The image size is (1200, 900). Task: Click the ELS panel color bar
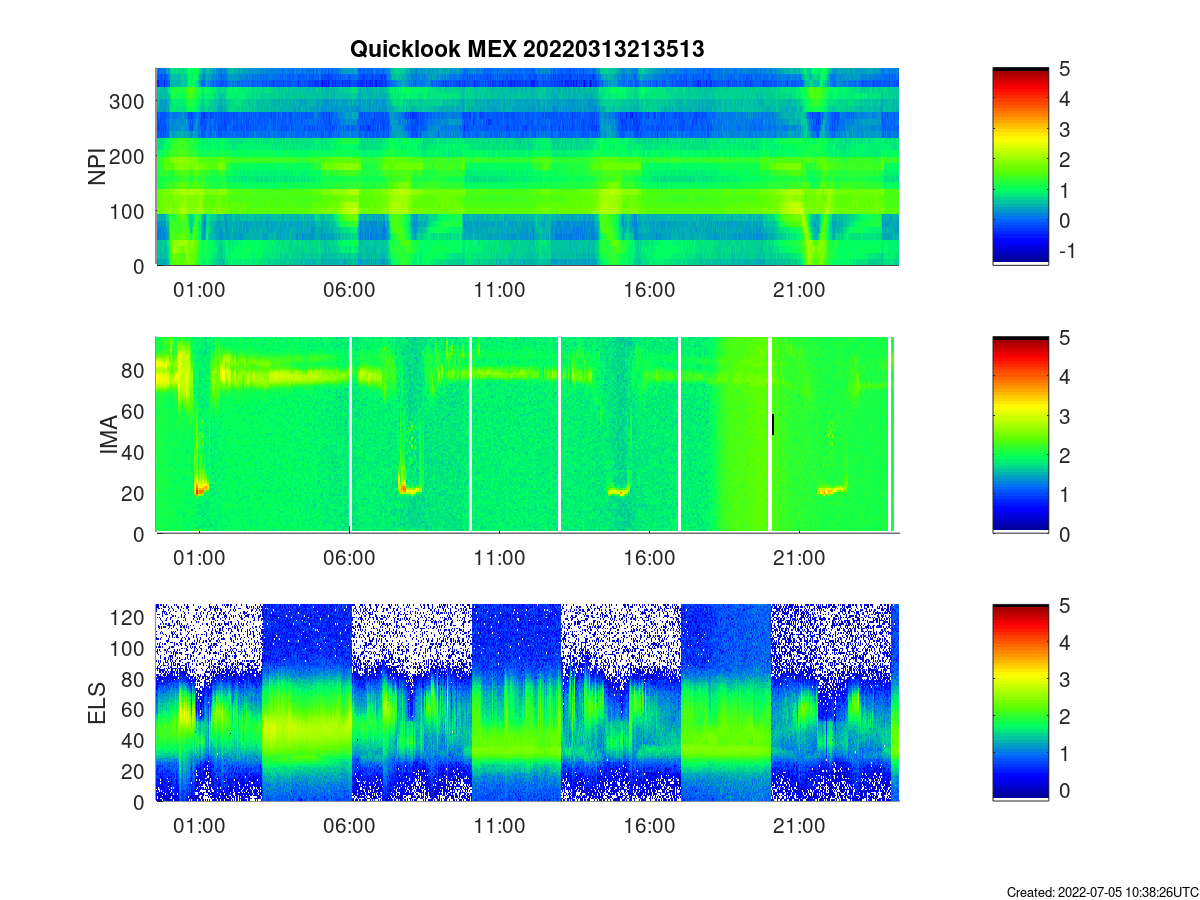click(x=1020, y=703)
